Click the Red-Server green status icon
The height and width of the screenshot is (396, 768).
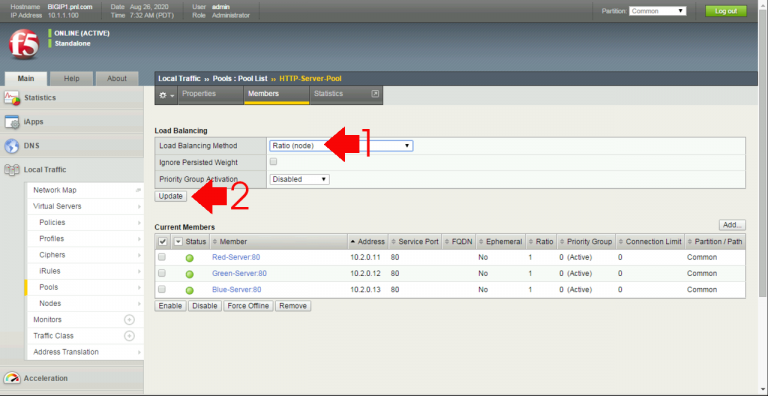point(190,258)
